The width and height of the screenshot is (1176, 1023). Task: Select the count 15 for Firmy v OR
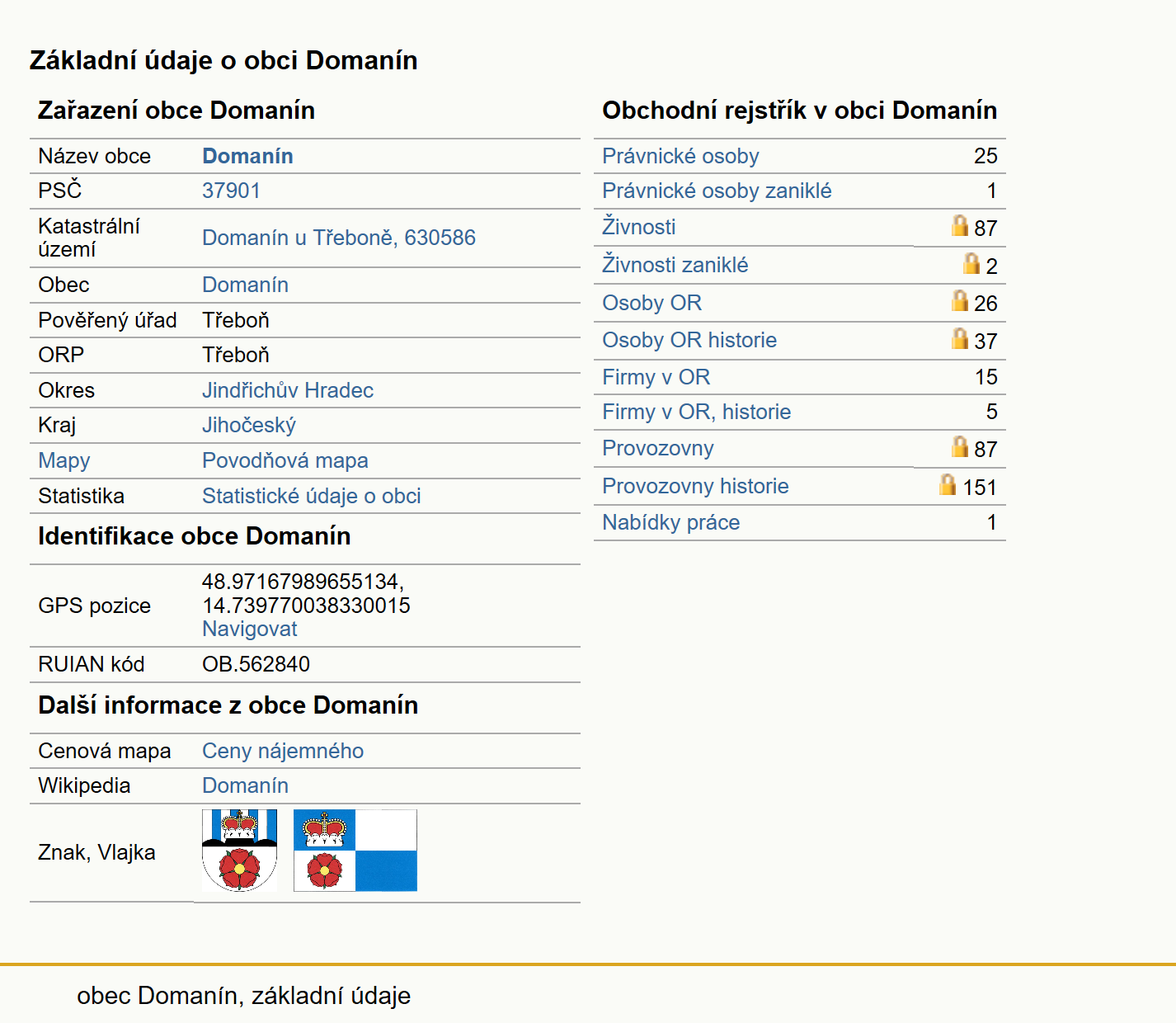click(986, 377)
